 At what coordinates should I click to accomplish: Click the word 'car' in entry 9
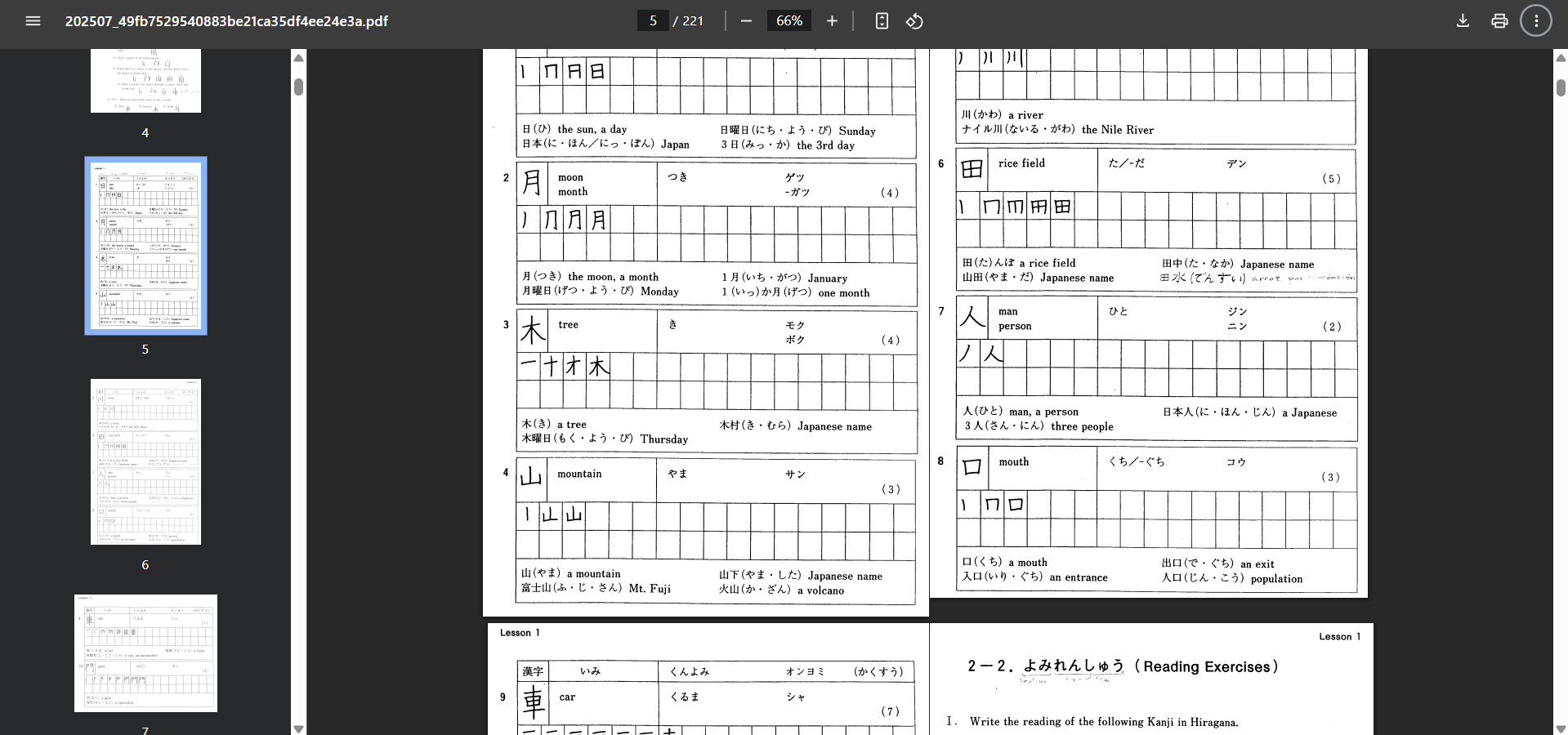pyautogui.click(x=567, y=697)
